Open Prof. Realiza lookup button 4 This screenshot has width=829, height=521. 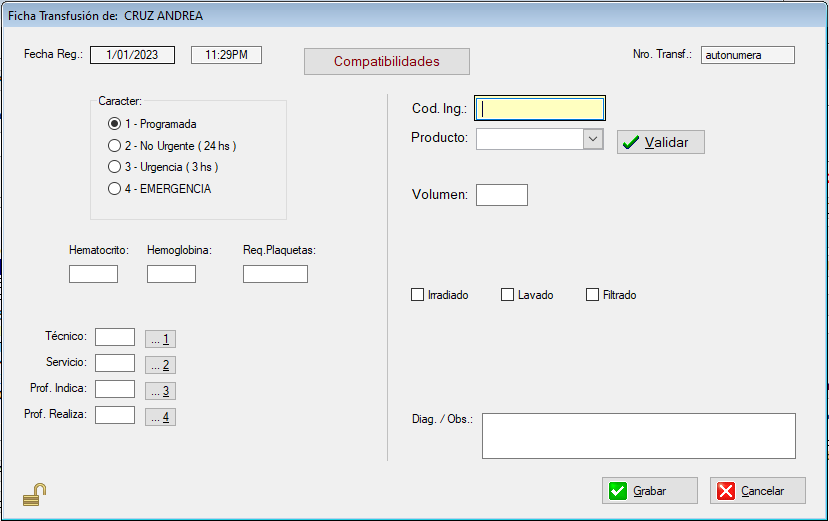tap(160, 416)
